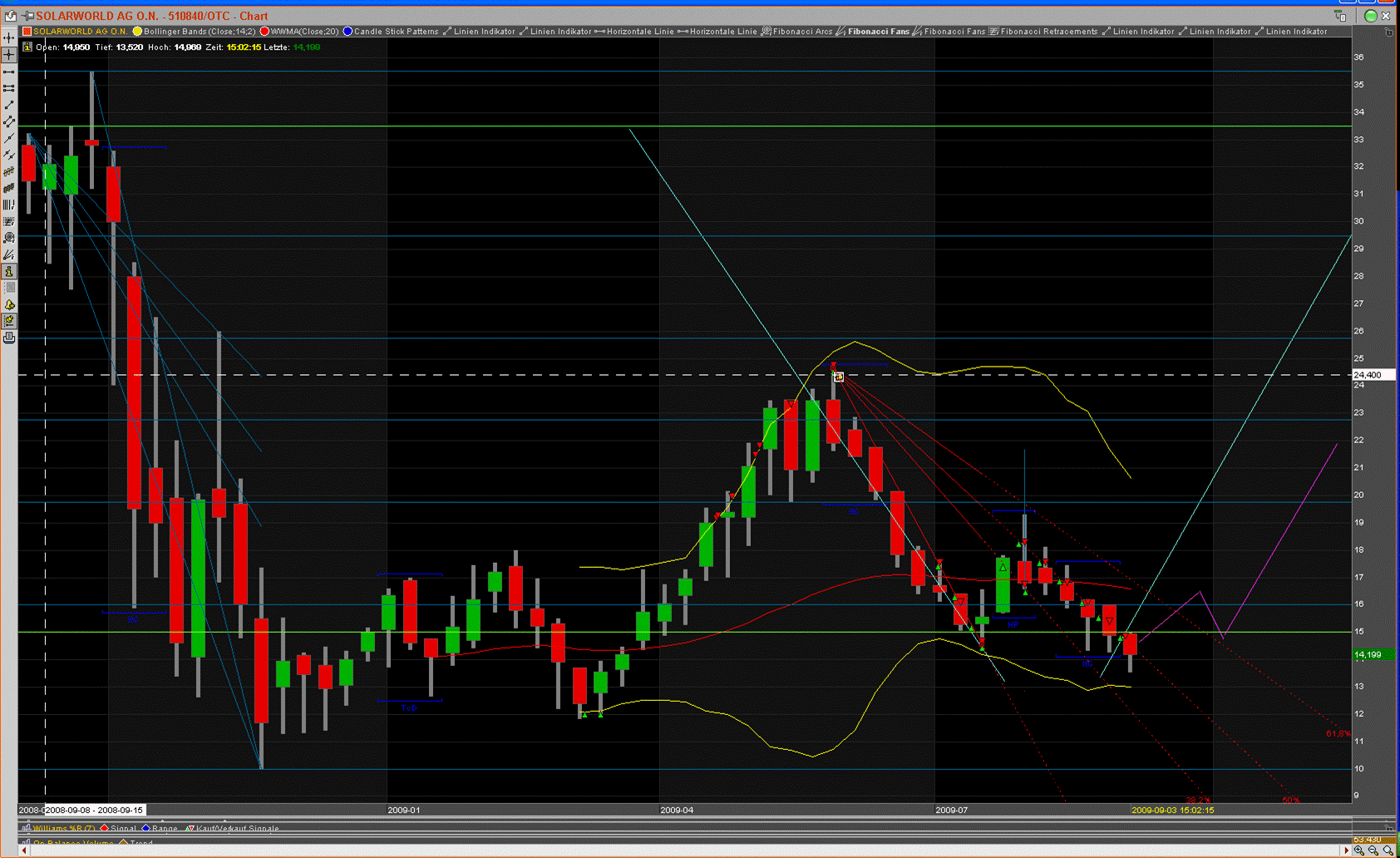The image size is (1400, 858).
Task: Click the leftmost magnifier zoom icon
Action: click(x=1358, y=851)
